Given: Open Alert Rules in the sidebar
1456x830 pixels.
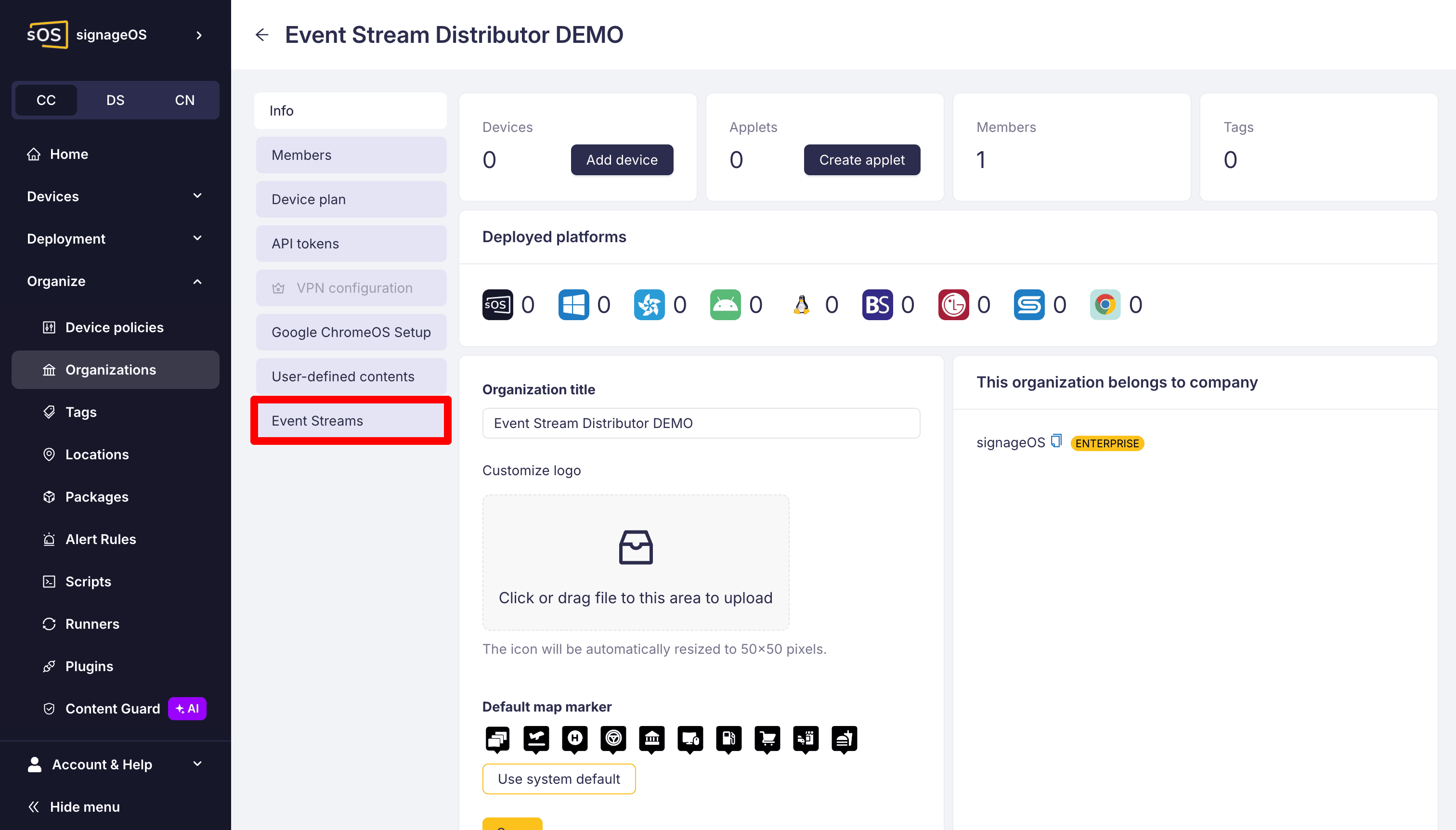Looking at the screenshot, I should [x=115, y=539].
